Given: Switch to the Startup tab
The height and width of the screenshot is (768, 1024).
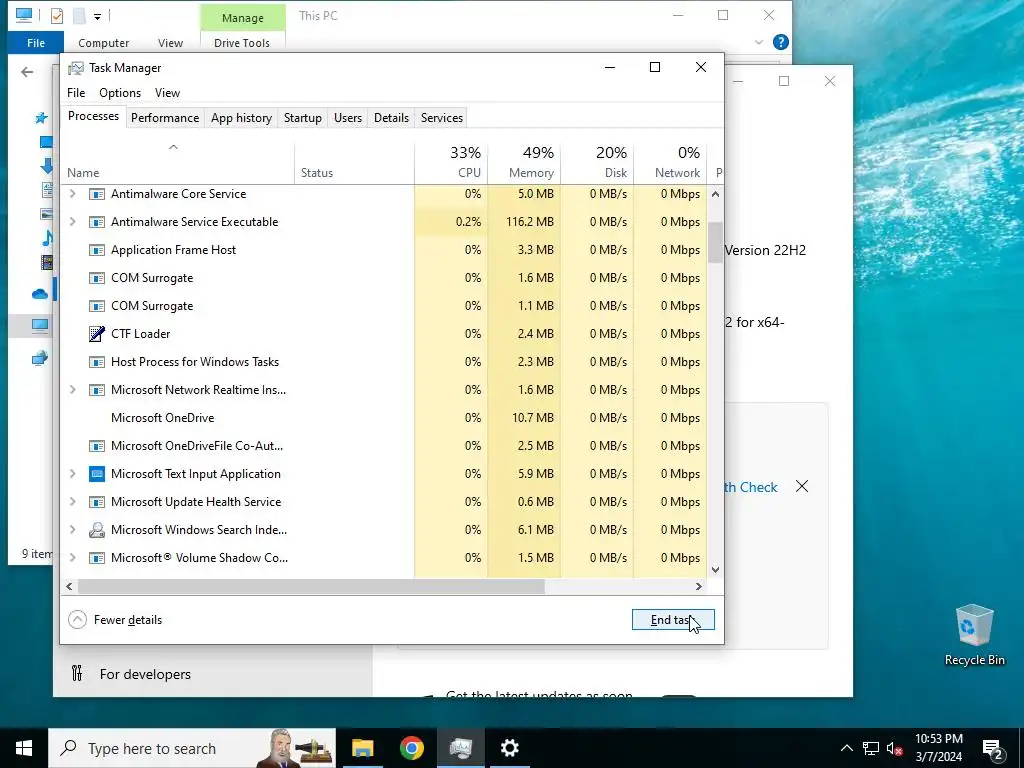Looking at the screenshot, I should pyautogui.click(x=302, y=118).
